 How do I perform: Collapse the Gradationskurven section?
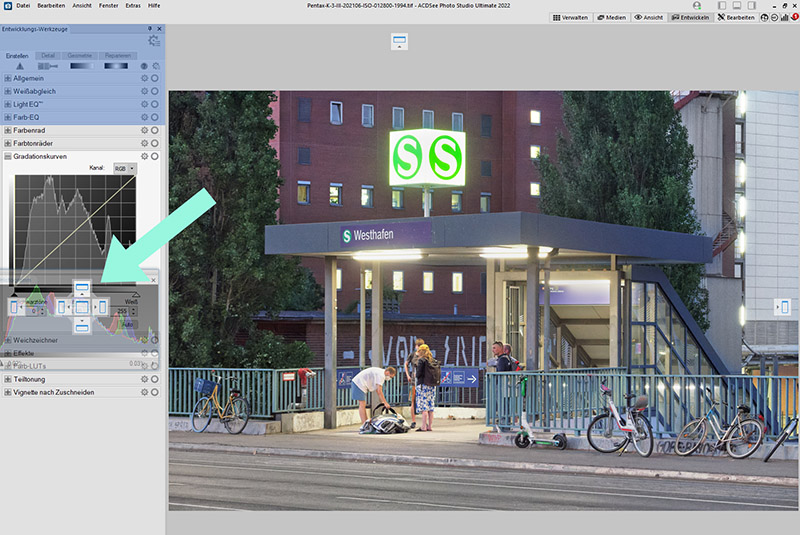(x=8, y=157)
